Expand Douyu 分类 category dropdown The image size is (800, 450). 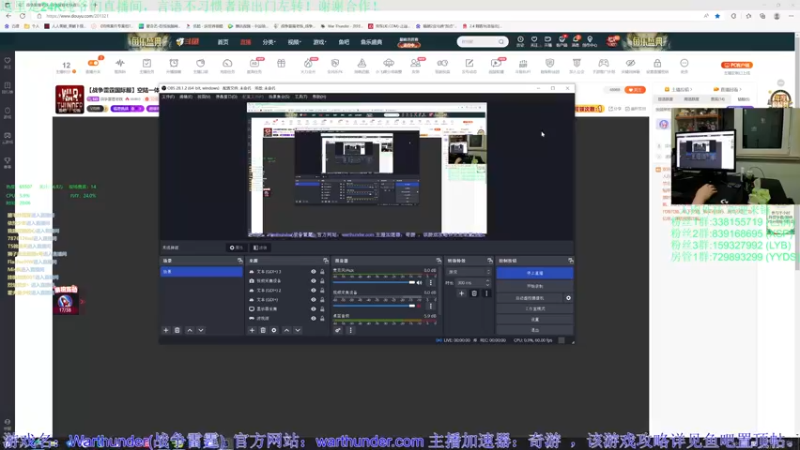pos(269,42)
